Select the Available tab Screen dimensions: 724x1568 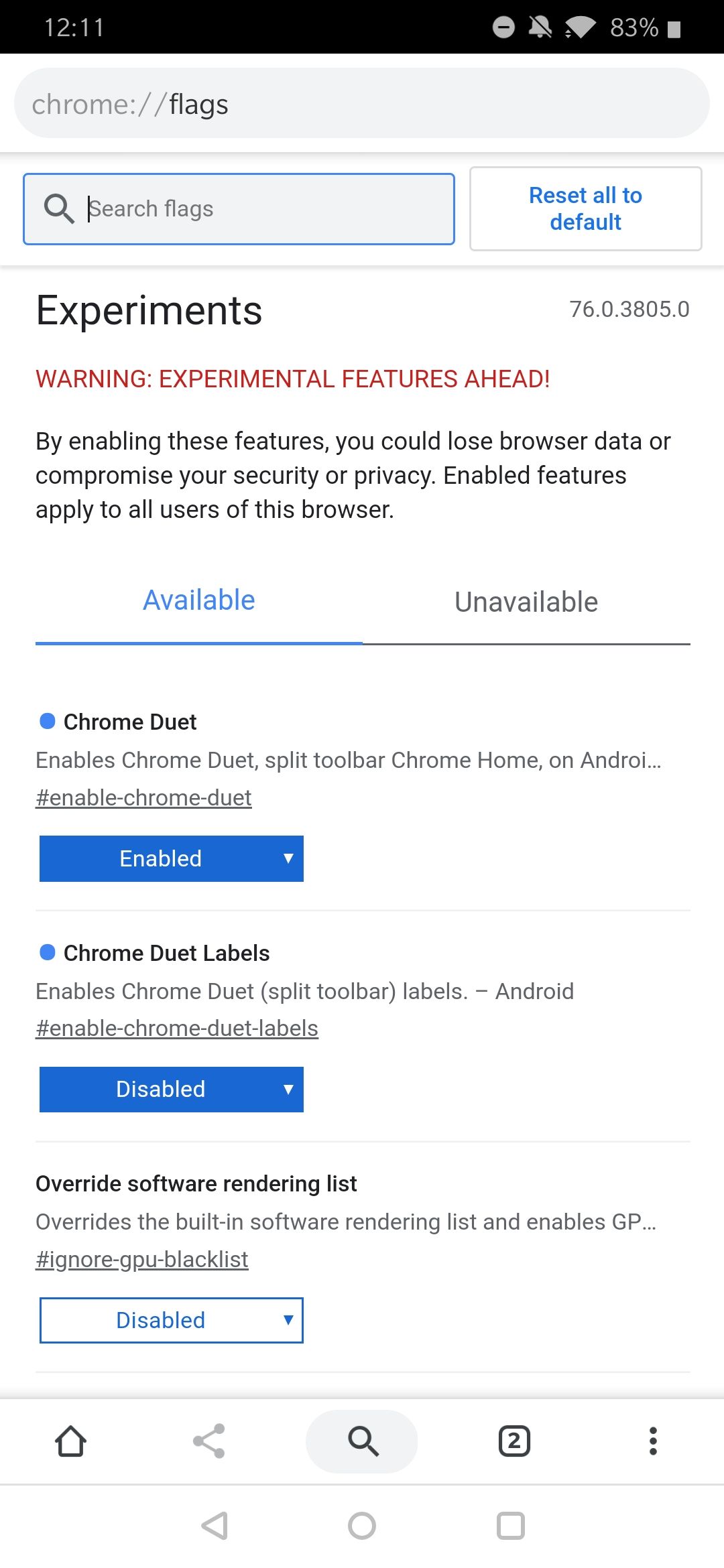[198, 600]
